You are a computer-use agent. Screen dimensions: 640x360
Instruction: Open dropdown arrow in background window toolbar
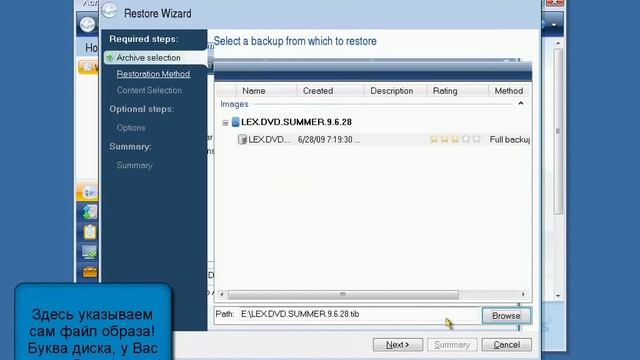point(554,25)
